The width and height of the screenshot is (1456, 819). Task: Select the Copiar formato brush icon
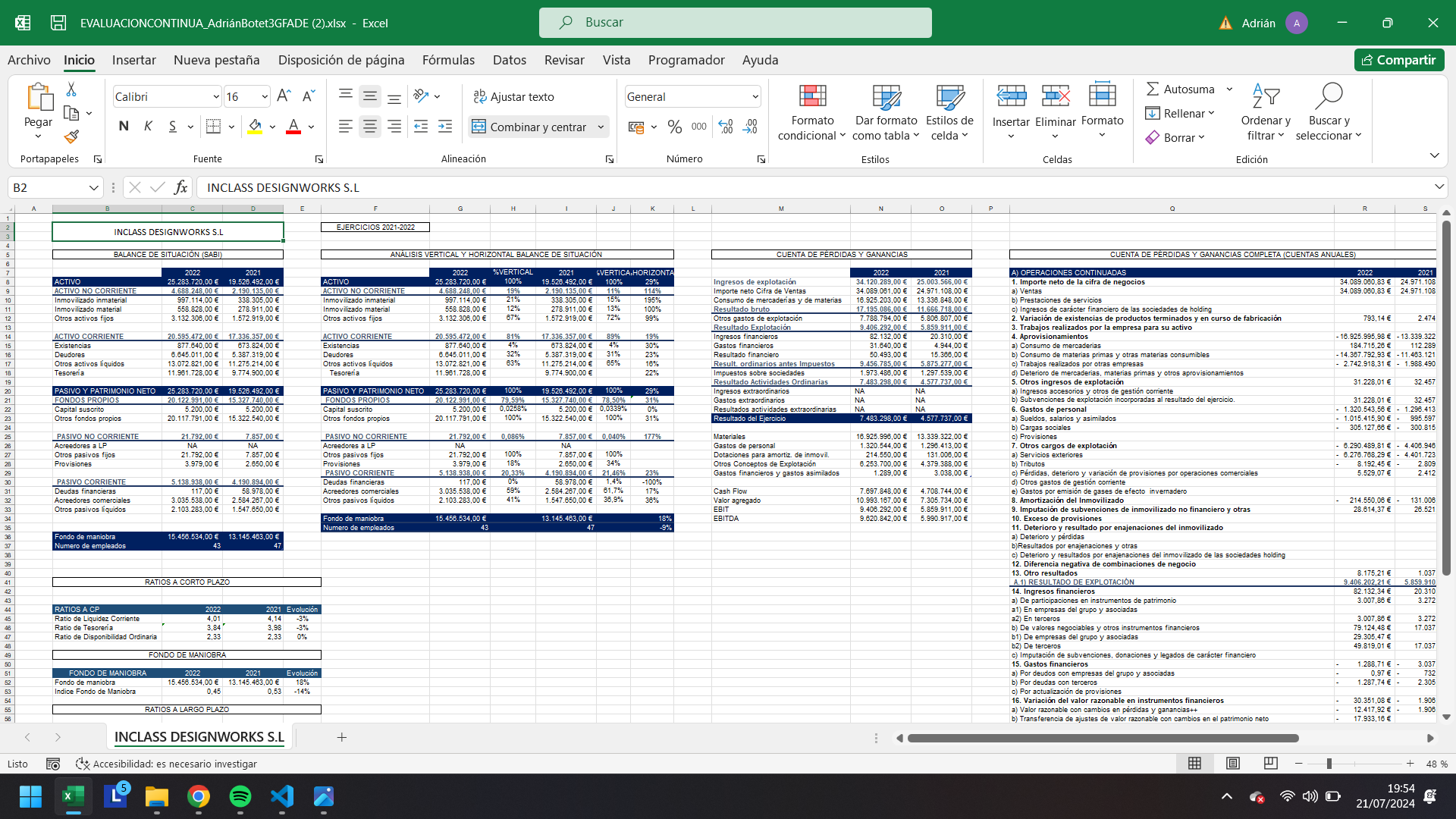point(72,136)
